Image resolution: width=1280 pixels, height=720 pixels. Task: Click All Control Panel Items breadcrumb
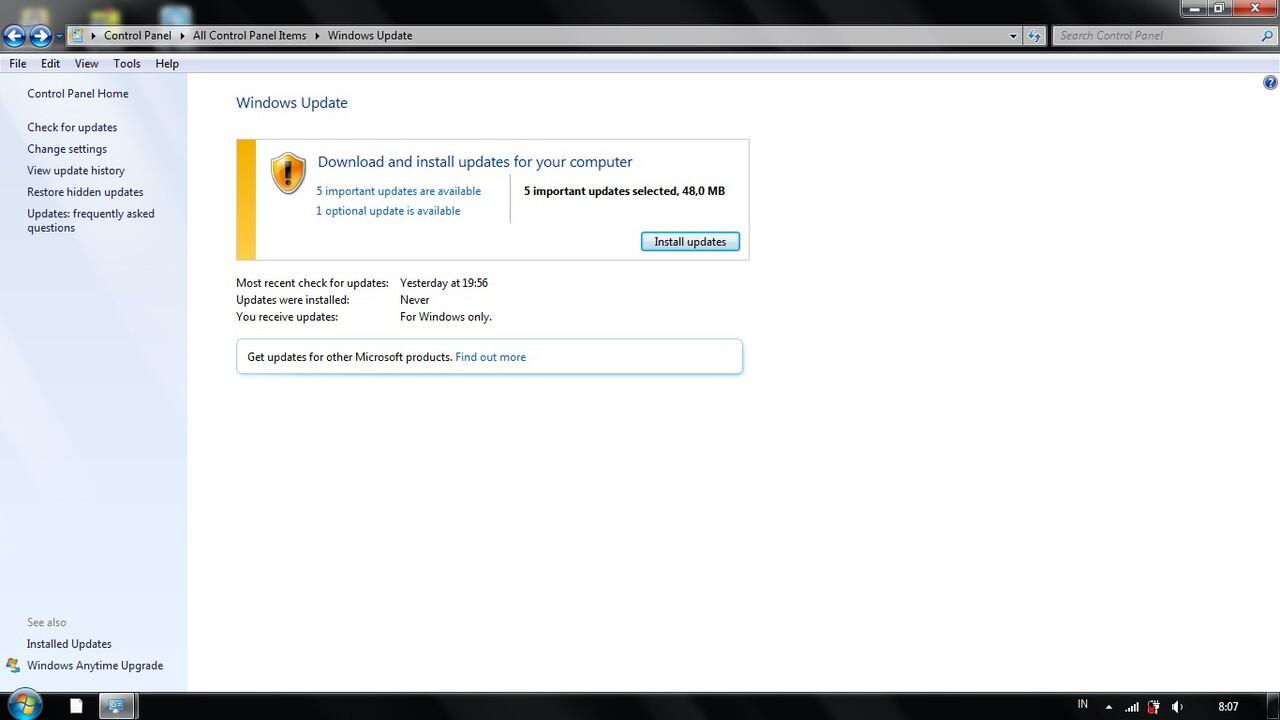[x=250, y=35]
